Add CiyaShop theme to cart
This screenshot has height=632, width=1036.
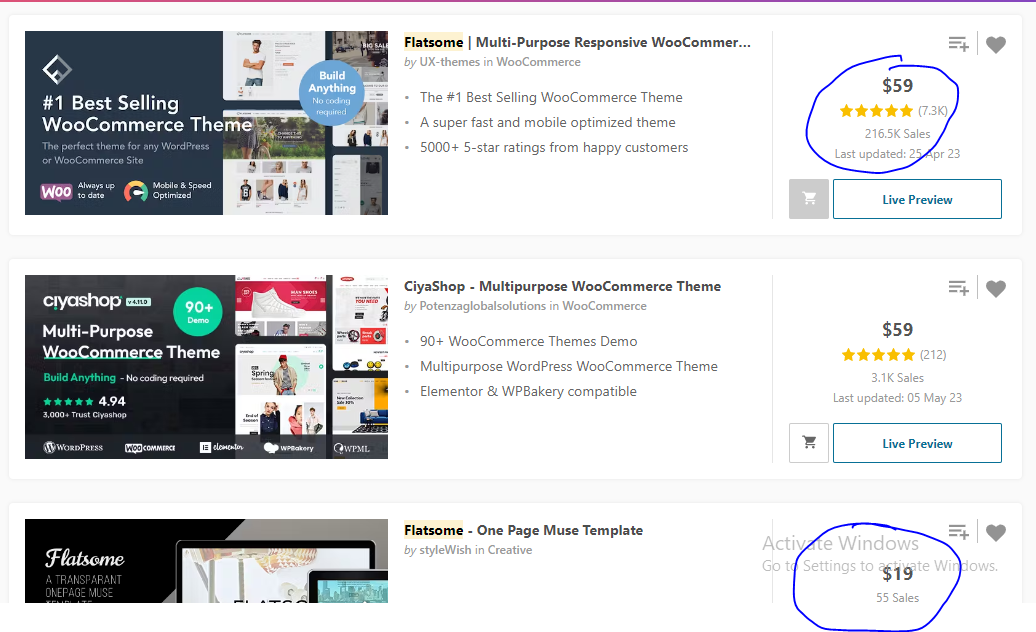[809, 442]
